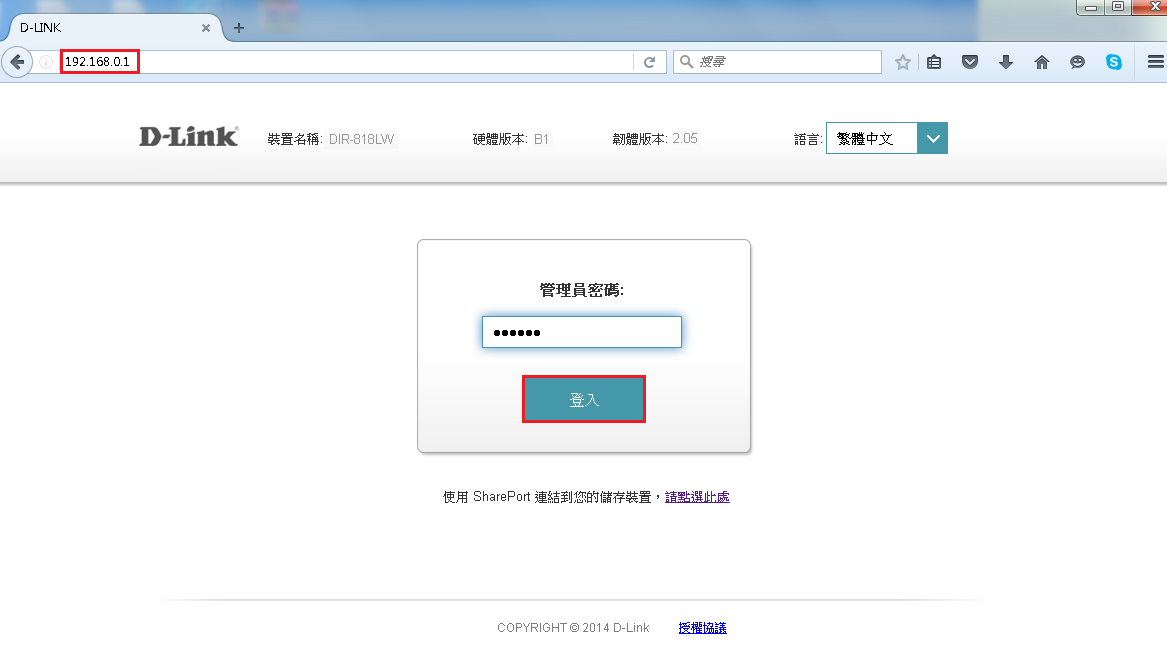
Task: Open a new tab with plus button
Action: click(x=238, y=28)
